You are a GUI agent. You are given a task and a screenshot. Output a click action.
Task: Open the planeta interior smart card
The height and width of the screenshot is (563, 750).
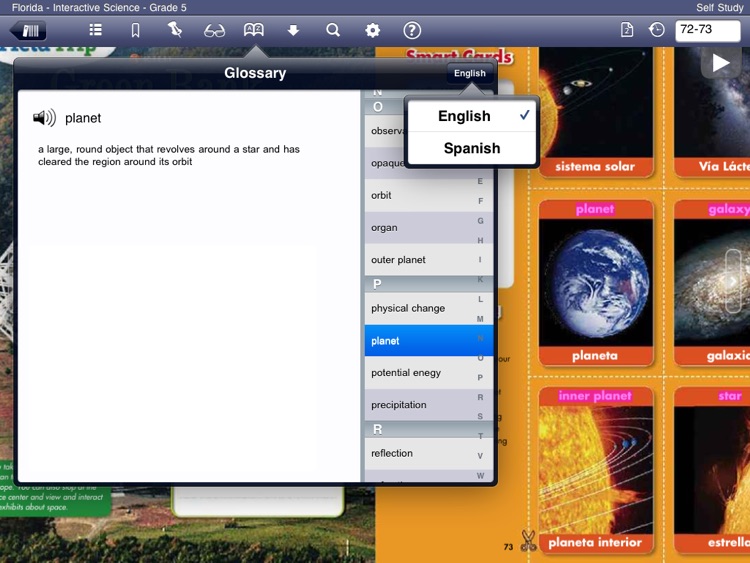(596, 471)
